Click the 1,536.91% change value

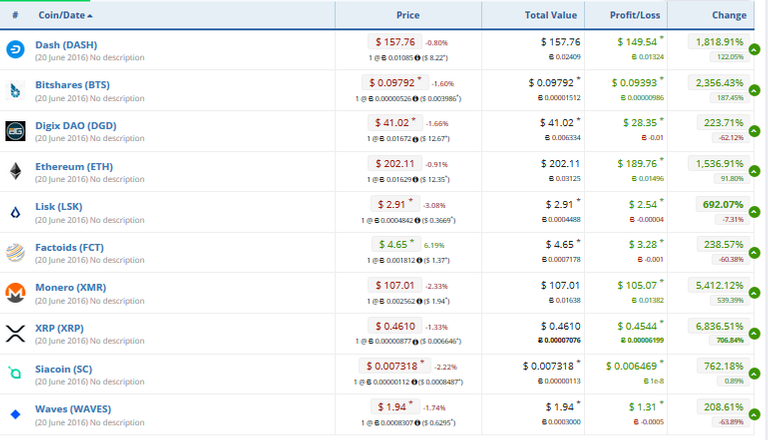coord(719,164)
